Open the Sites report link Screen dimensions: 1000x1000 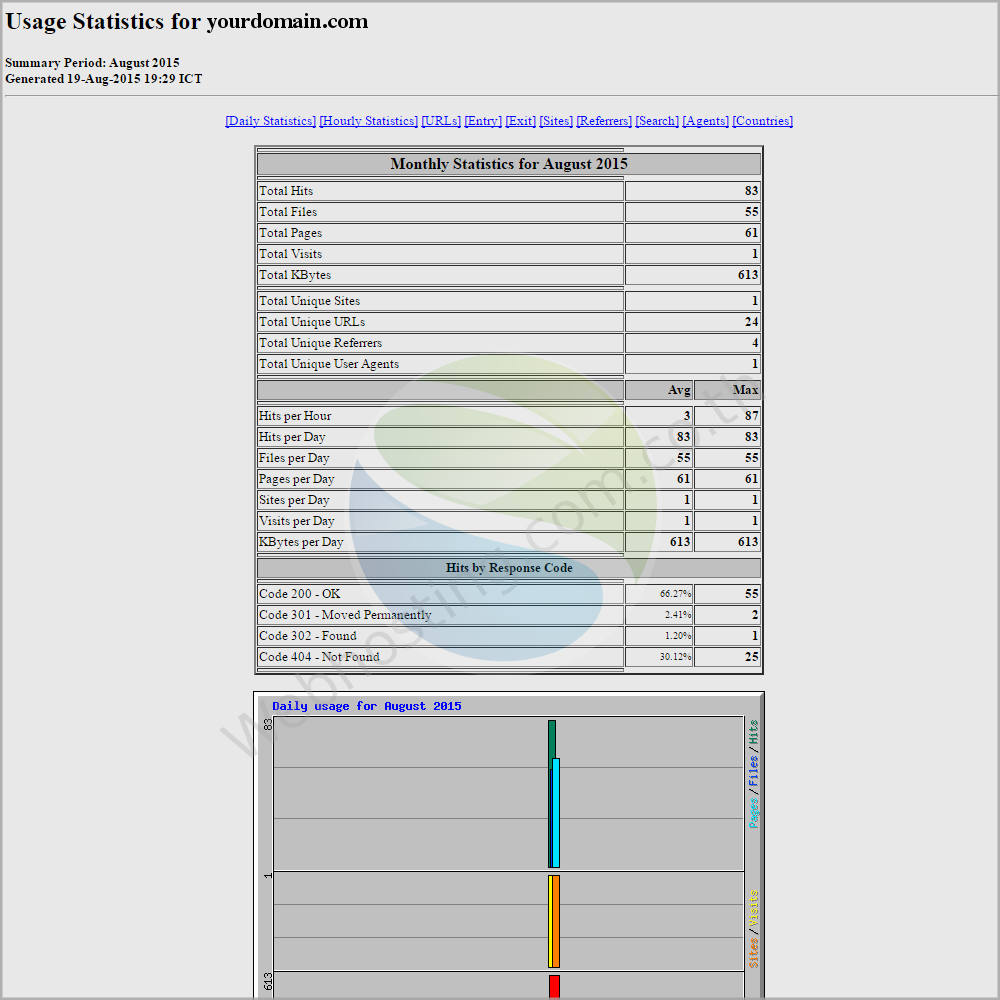[x=556, y=121]
